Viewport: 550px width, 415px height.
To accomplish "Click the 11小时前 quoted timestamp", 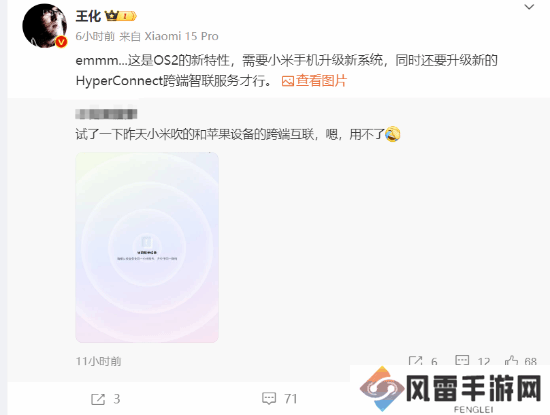I will pyautogui.click(x=99, y=361).
